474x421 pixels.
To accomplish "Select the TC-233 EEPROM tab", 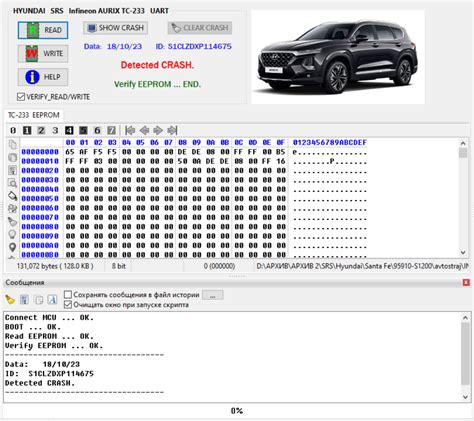I will (x=33, y=115).
